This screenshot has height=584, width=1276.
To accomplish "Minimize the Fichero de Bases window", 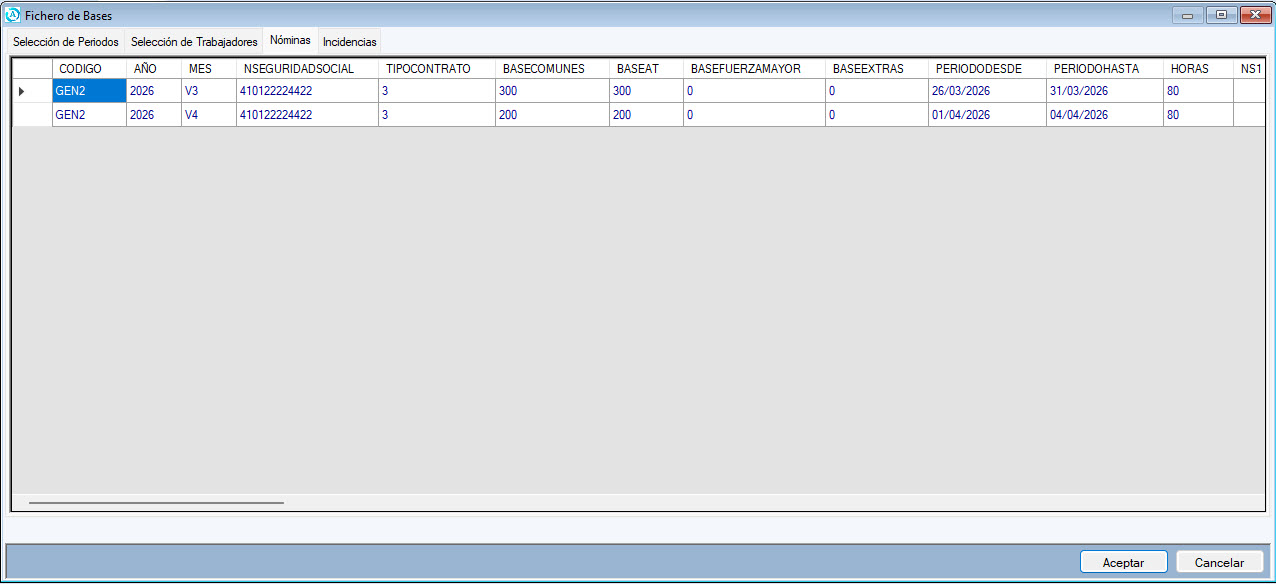I will click(1191, 15).
